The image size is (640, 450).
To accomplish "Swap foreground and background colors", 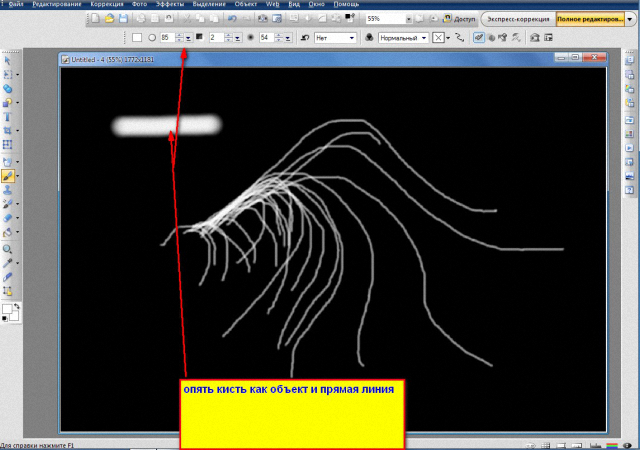I will [x=17, y=306].
